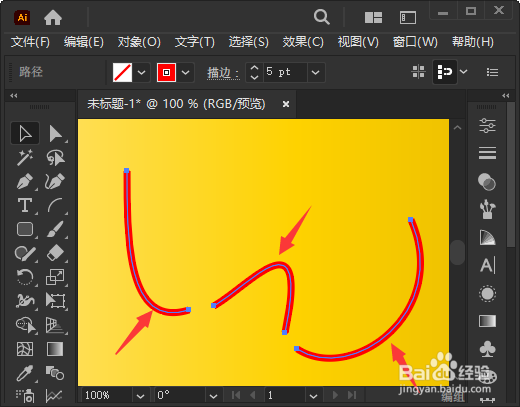Open the 编辑(E) menu
The image size is (520, 407).
[84, 42]
